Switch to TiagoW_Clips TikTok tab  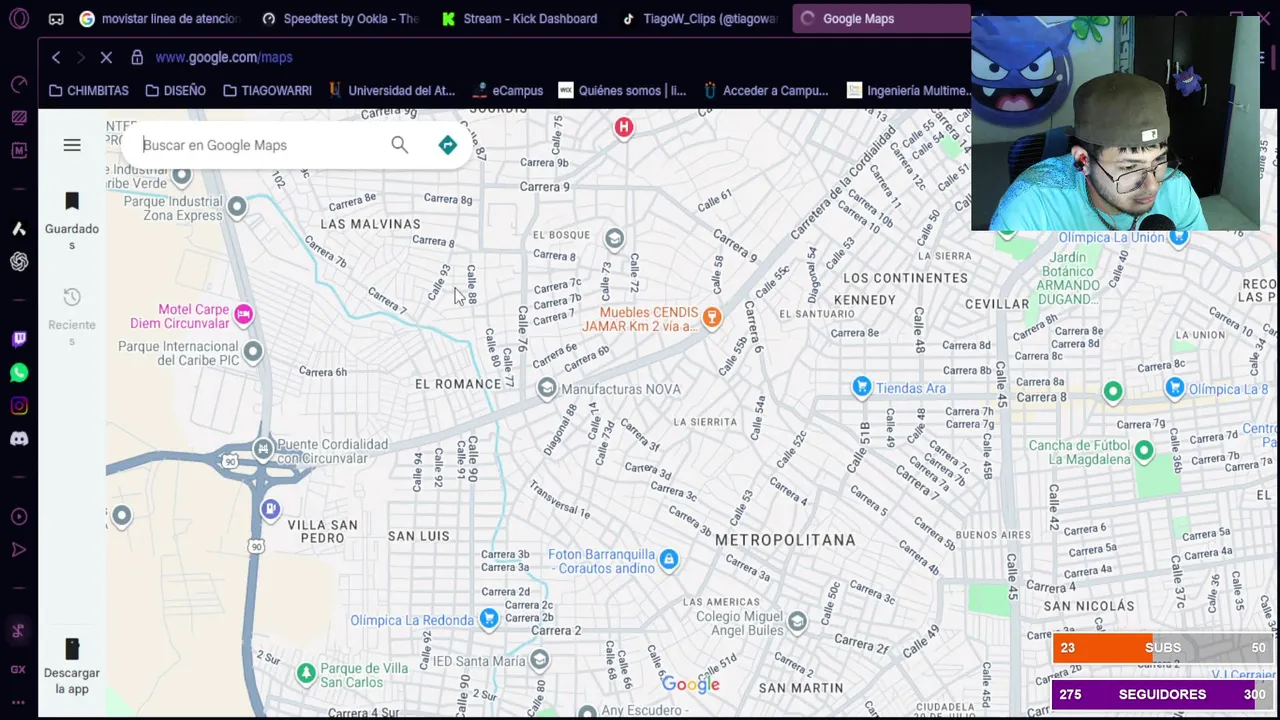click(x=700, y=18)
